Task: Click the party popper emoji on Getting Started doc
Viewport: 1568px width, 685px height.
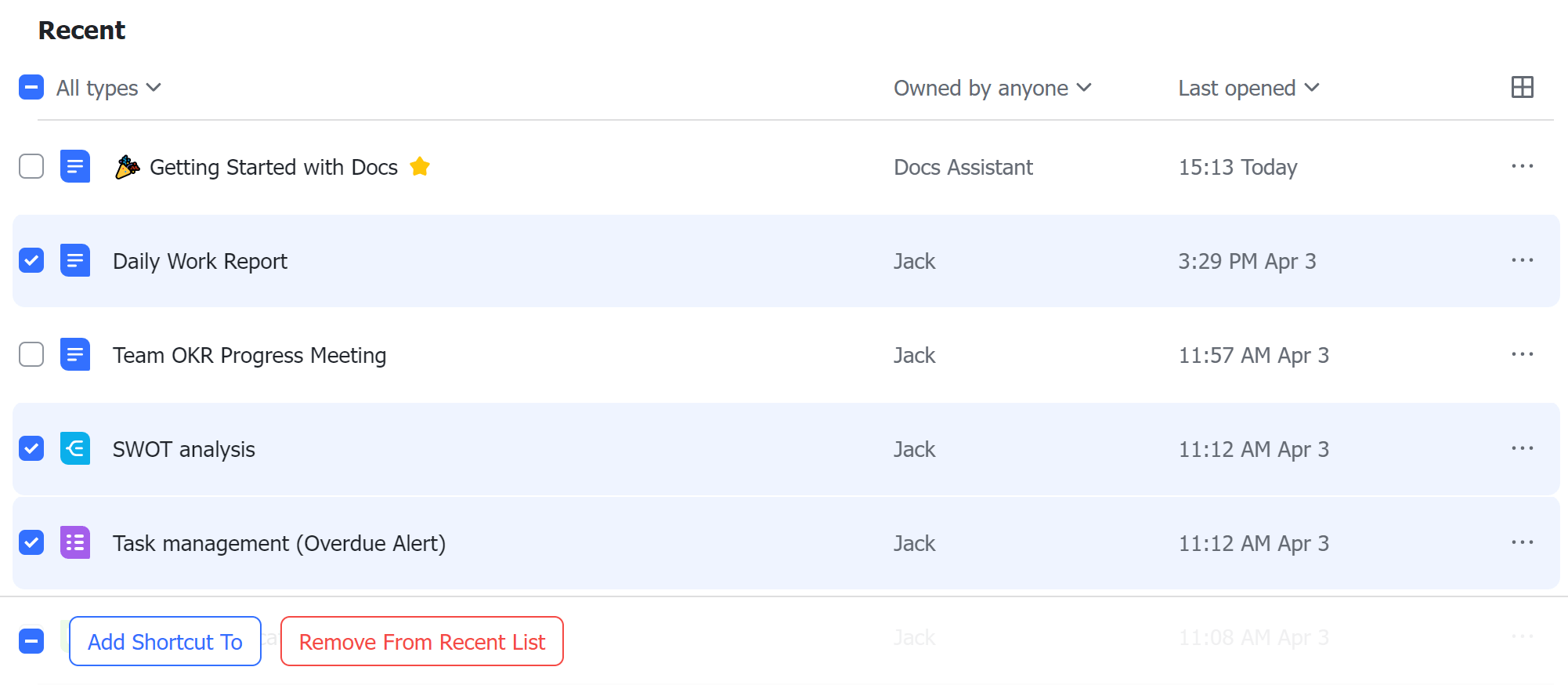Action: [x=127, y=166]
